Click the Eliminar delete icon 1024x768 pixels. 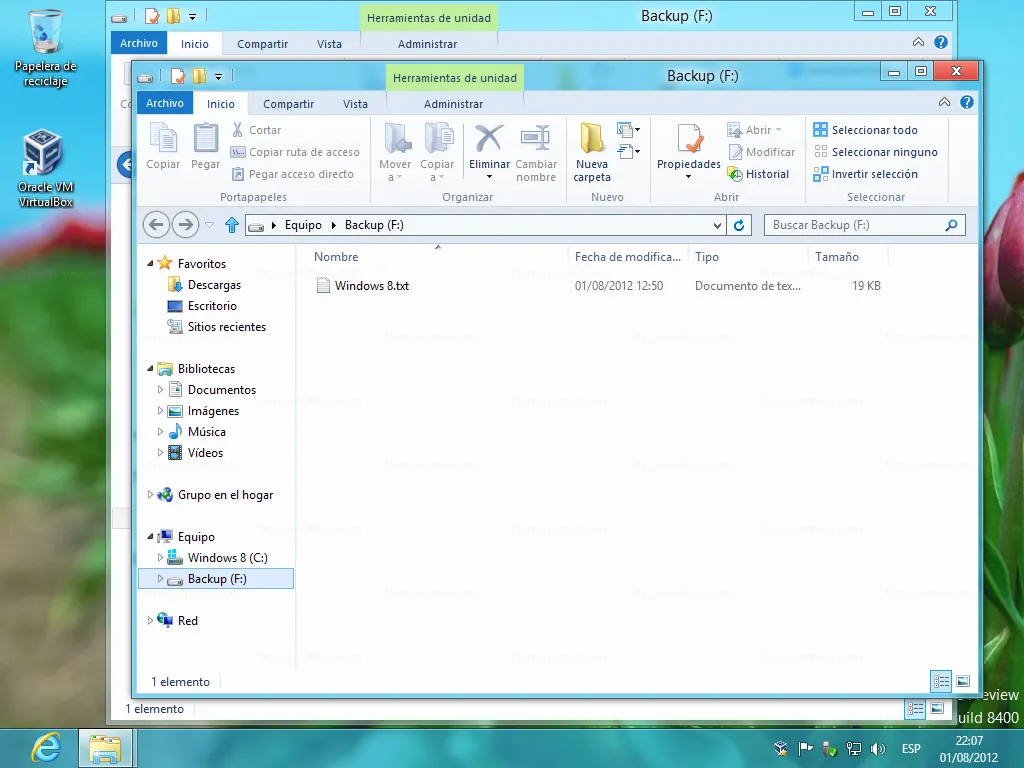pos(489,140)
